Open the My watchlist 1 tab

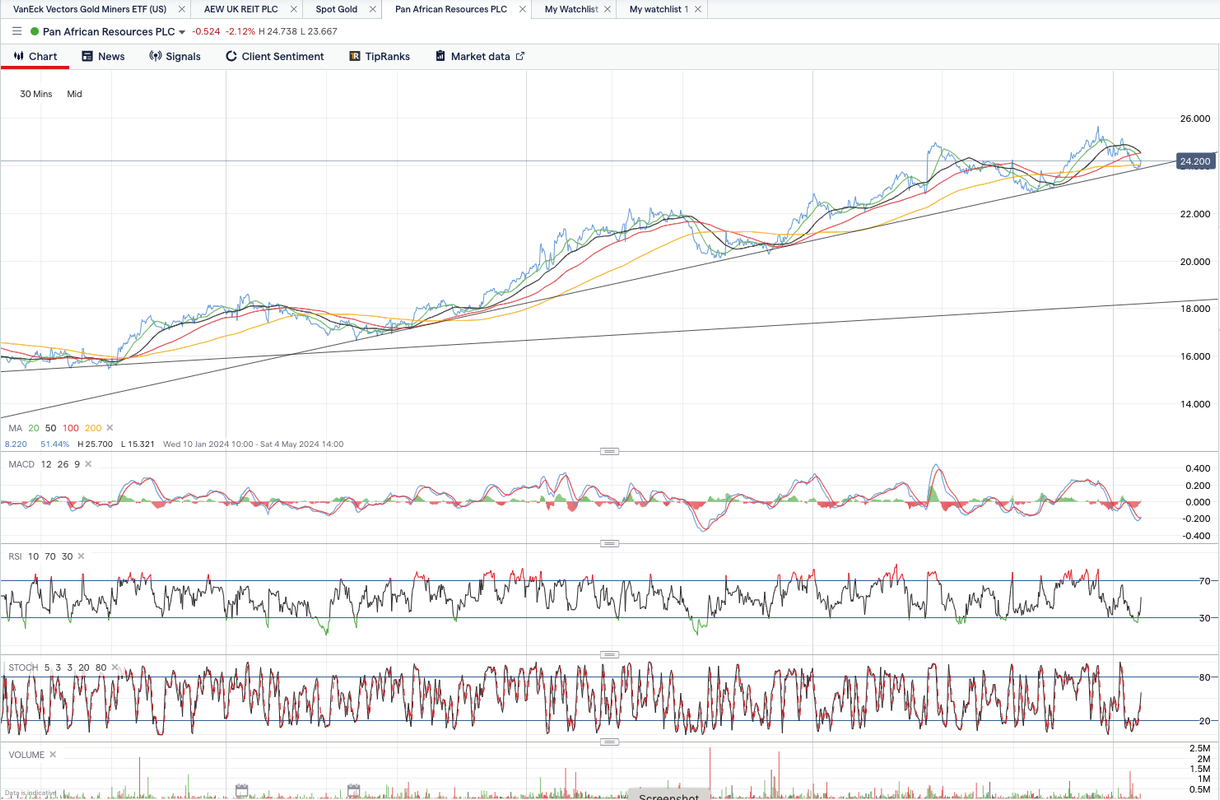tap(658, 9)
